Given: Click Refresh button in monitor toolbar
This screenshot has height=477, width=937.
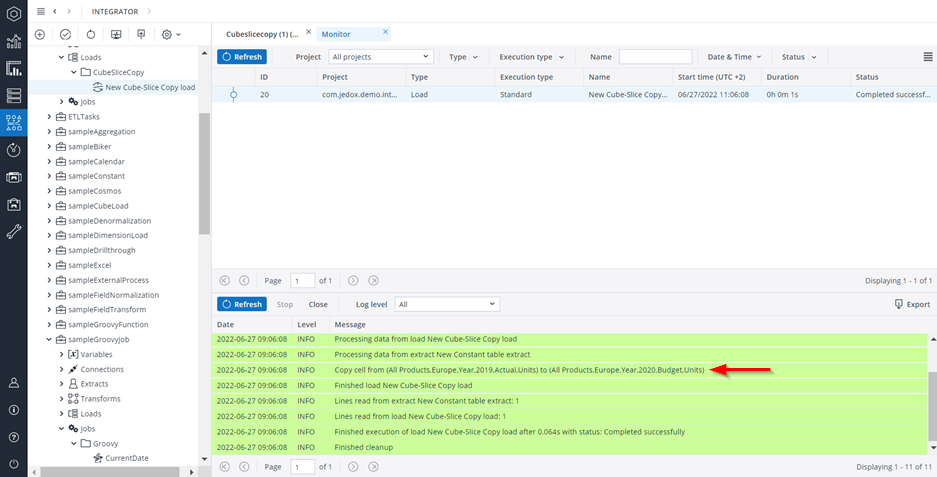Looking at the screenshot, I should (x=242, y=57).
